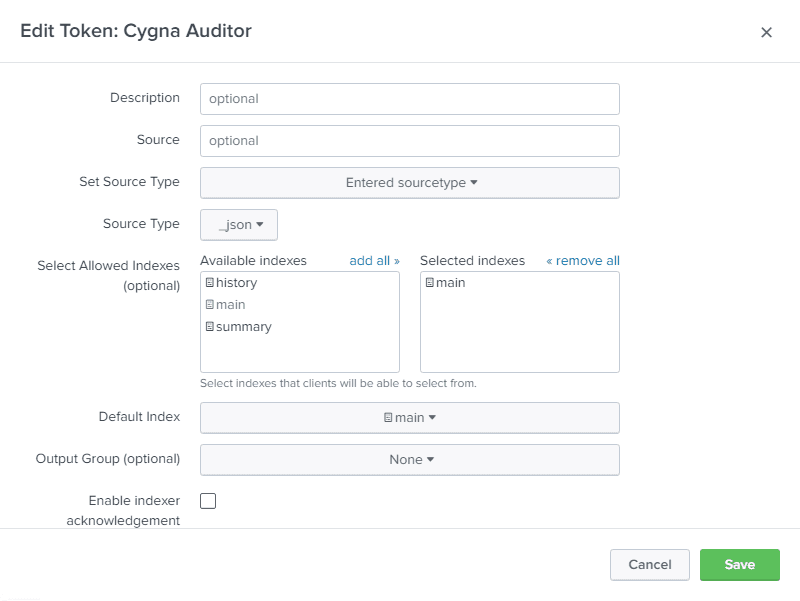Viewport: 800px width, 601px height.
Task: Open the Default Index dropdown showing main
Action: [x=409, y=417]
